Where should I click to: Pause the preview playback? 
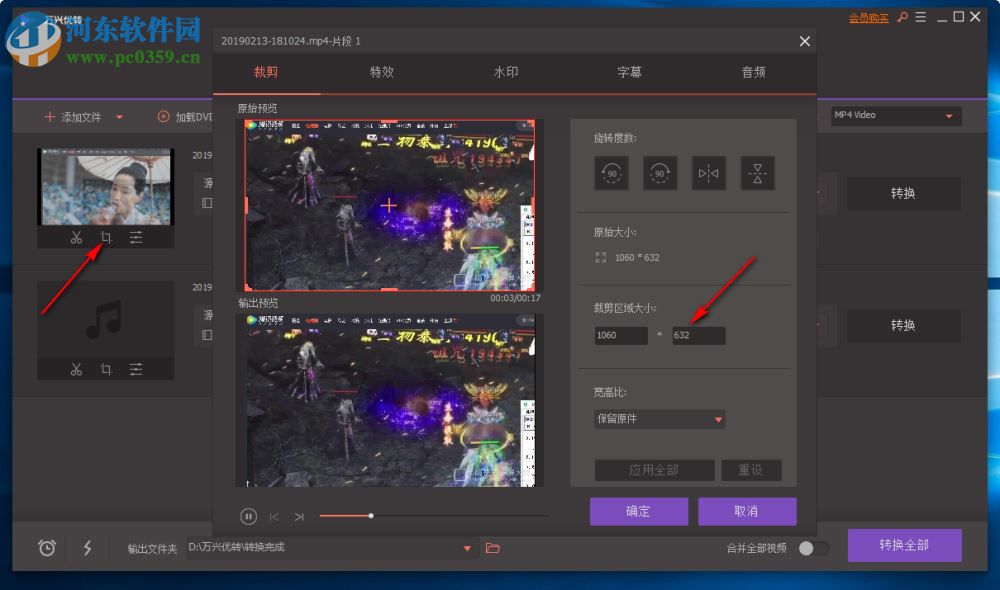[x=247, y=516]
